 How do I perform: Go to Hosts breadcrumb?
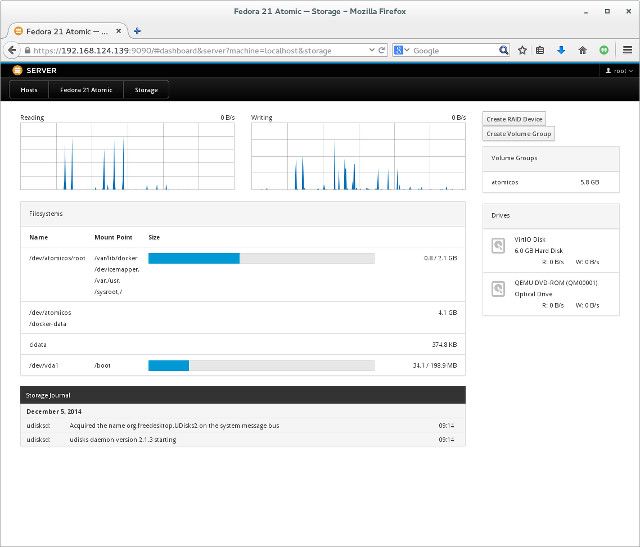29,90
